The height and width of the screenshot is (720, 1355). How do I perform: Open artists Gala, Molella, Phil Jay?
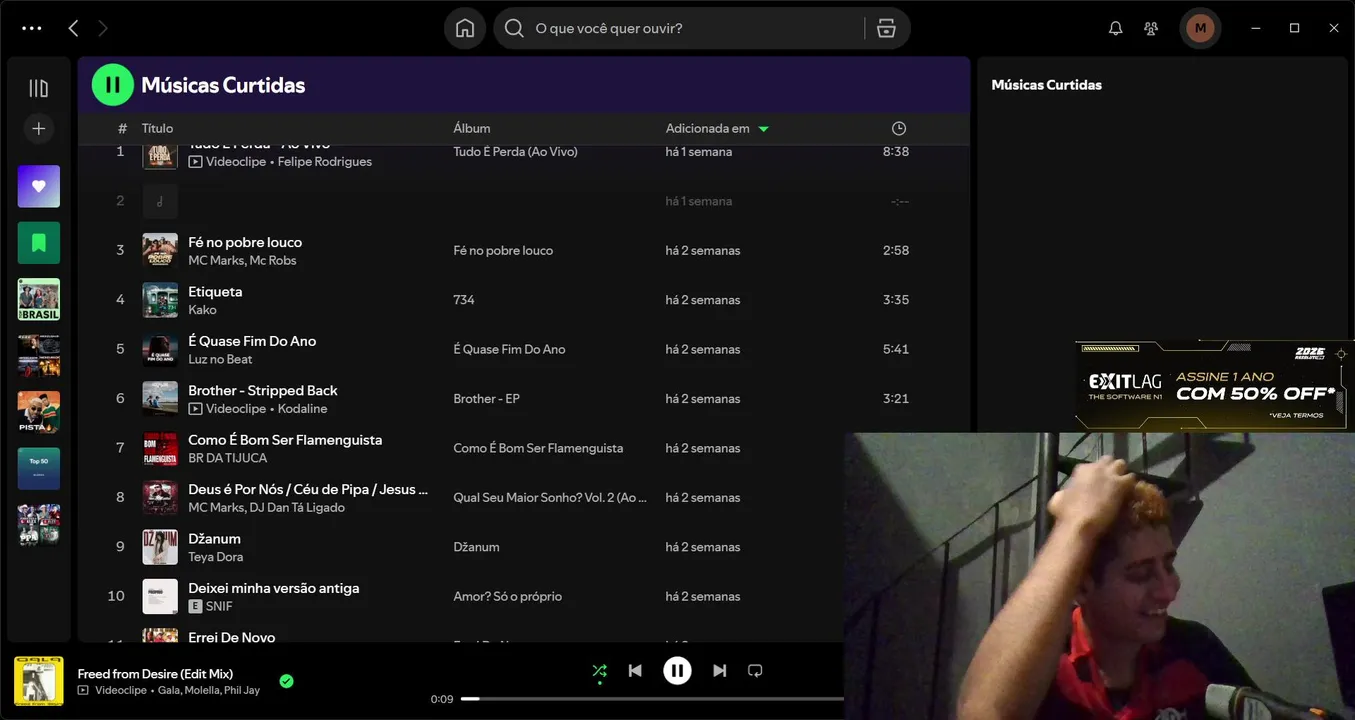coord(209,690)
